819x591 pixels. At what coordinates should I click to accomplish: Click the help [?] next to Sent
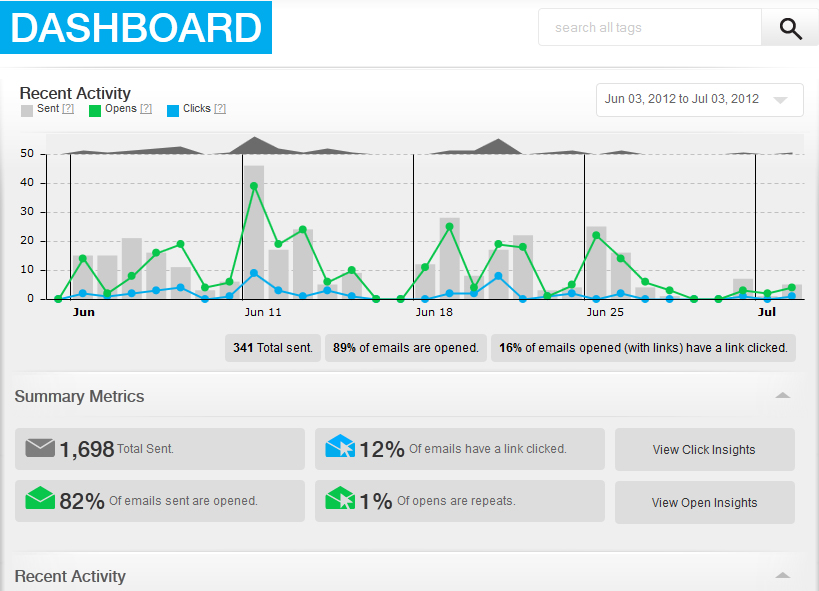(68, 109)
